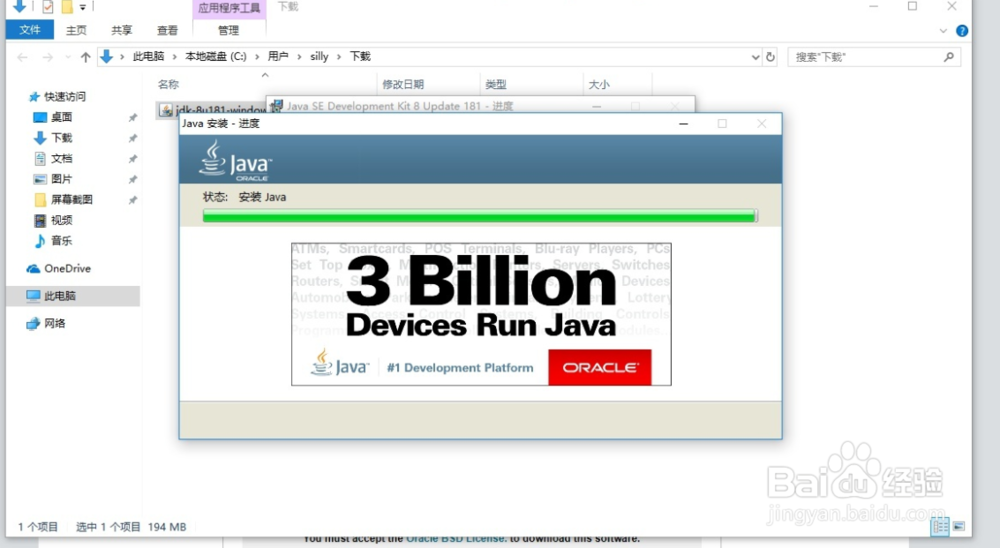Unpin 桌面 via its pin icon

133,117
